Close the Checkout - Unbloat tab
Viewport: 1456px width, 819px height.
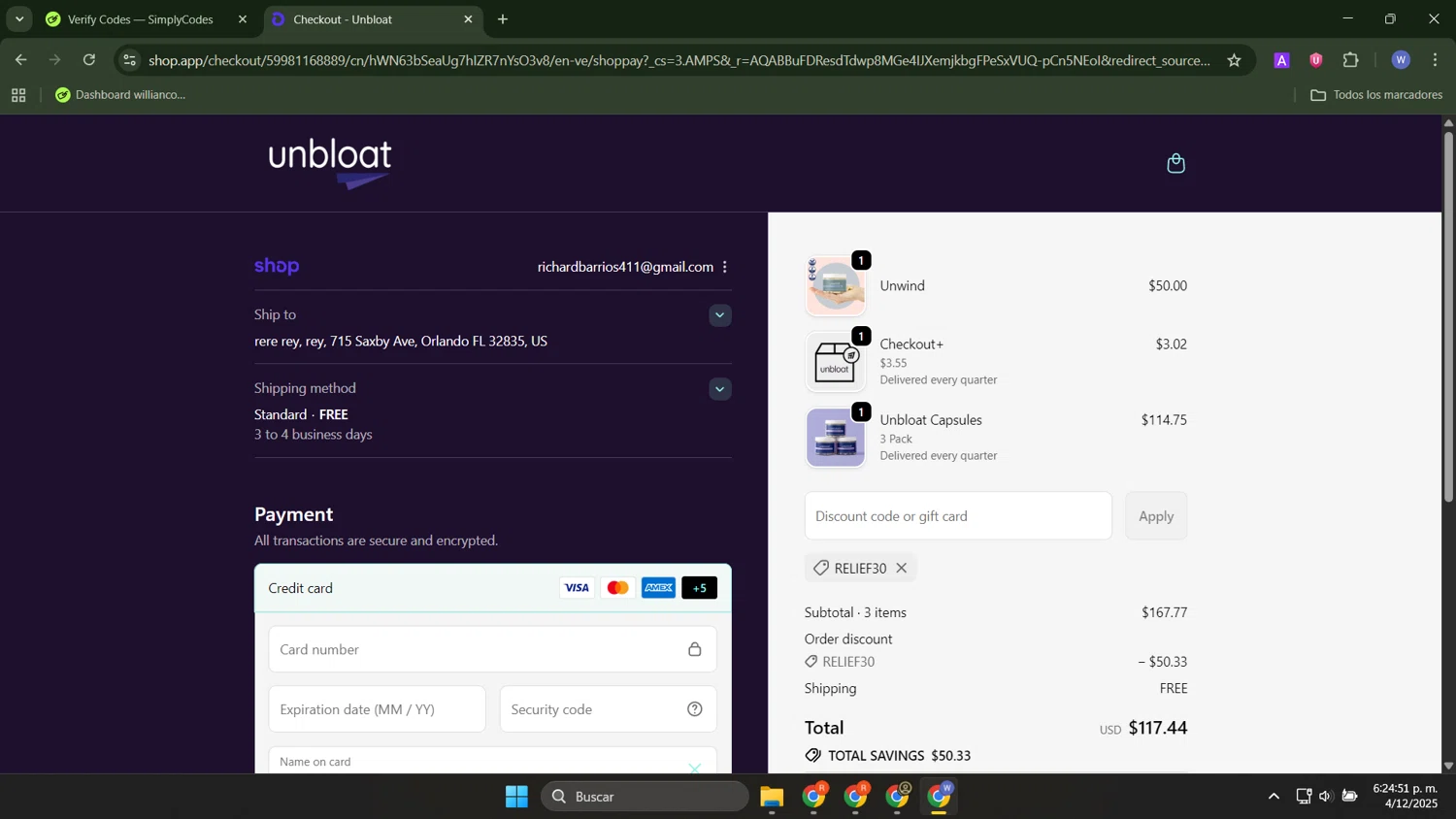pos(468,19)
